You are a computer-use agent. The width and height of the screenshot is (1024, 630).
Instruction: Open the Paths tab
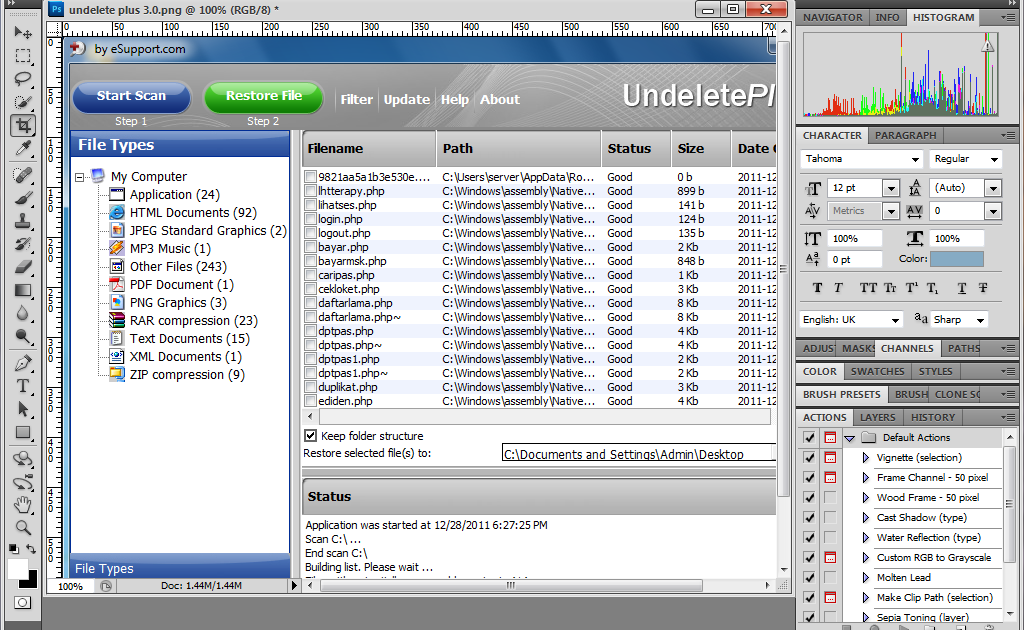963,349
